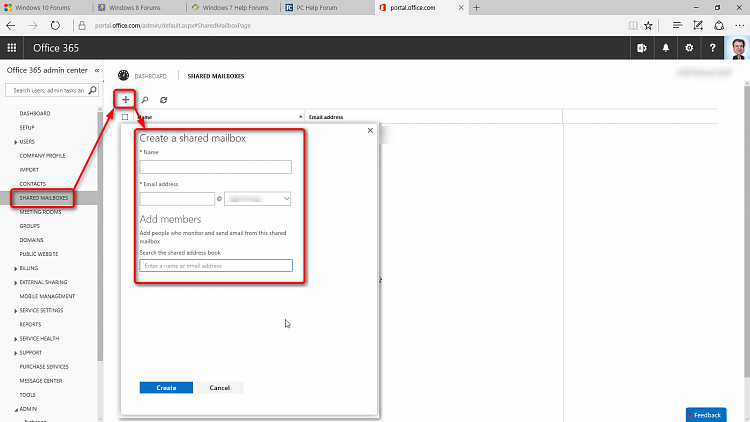This screenshot has width=750, height=422.
Task: Open the Feedback button
Action: pos(706,415)
